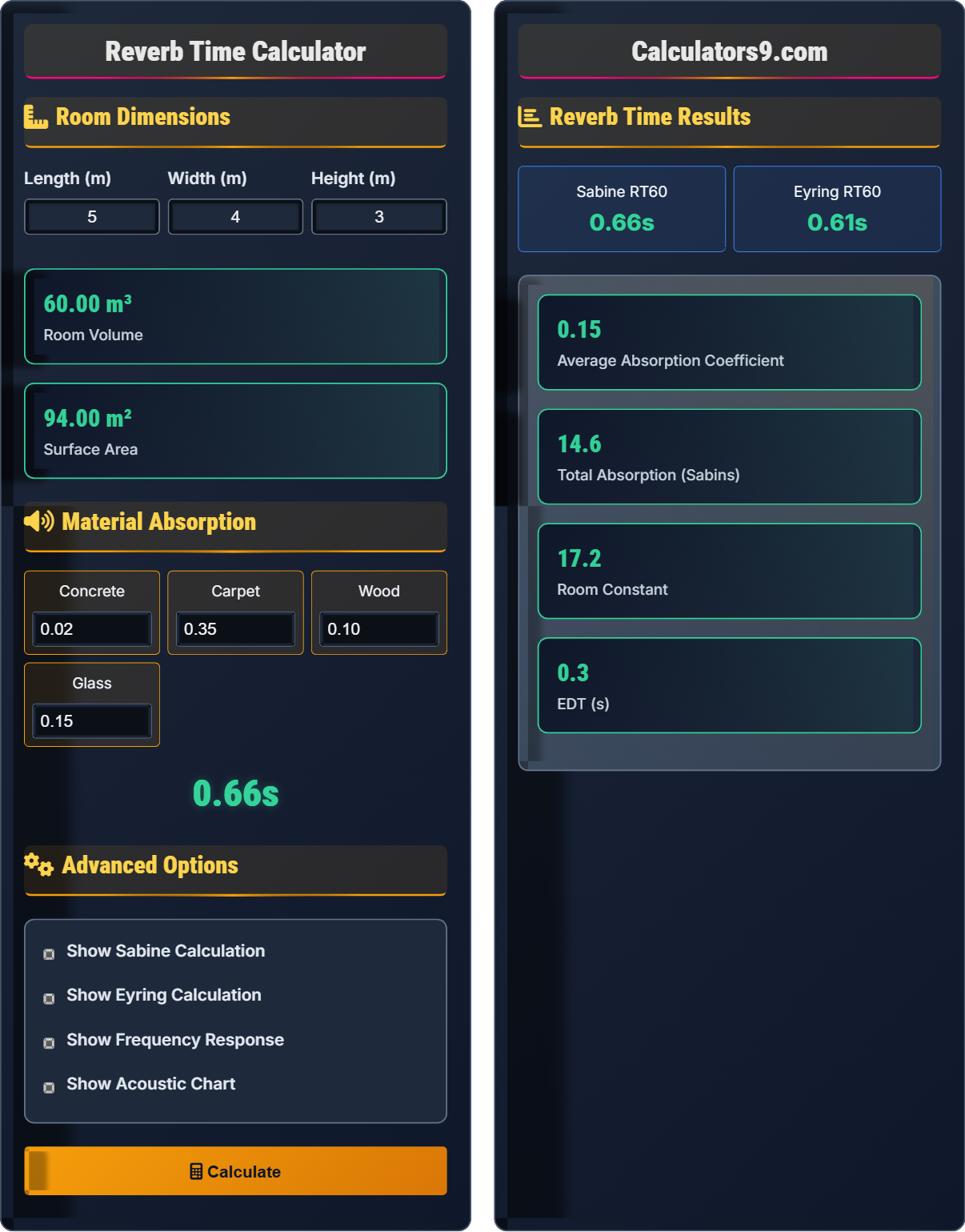Click the Room Dimensions section heading
Viewport: 965px width, 1232px height.
point(143,117)
